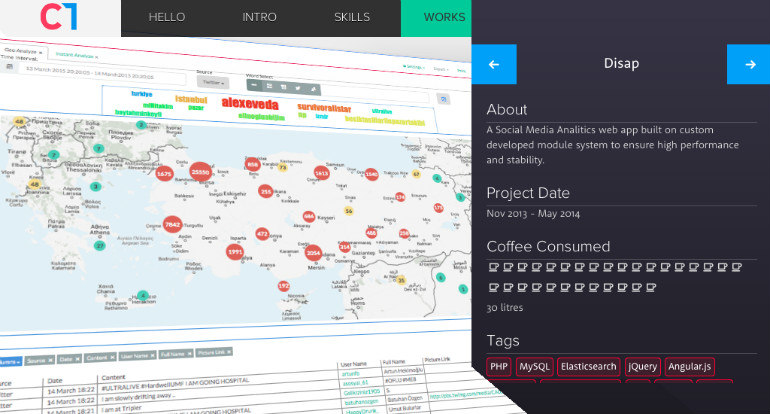The image size is (770, 414).
Task: Click the 30 litres text
Action: click(x=505, y=308)
